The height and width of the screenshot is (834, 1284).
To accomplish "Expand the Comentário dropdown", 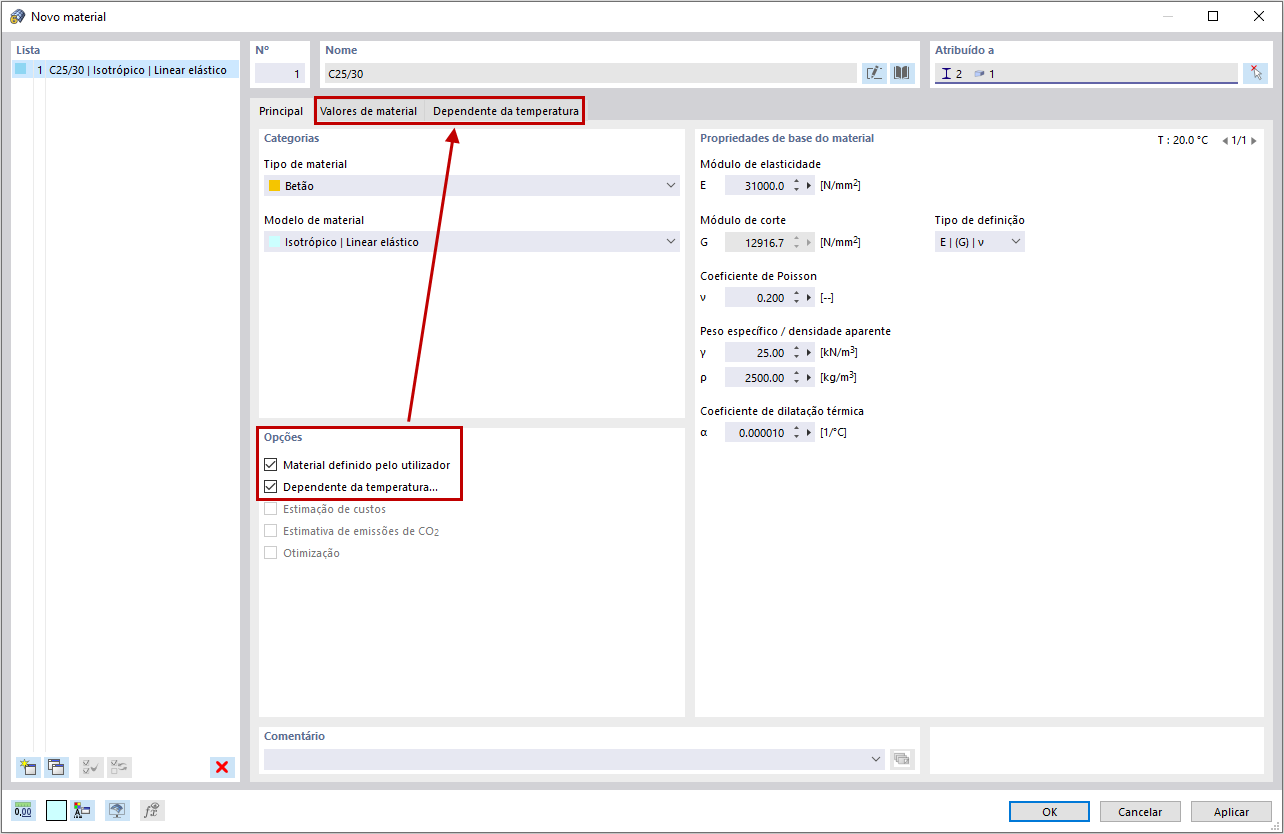I will click(877, 759).
